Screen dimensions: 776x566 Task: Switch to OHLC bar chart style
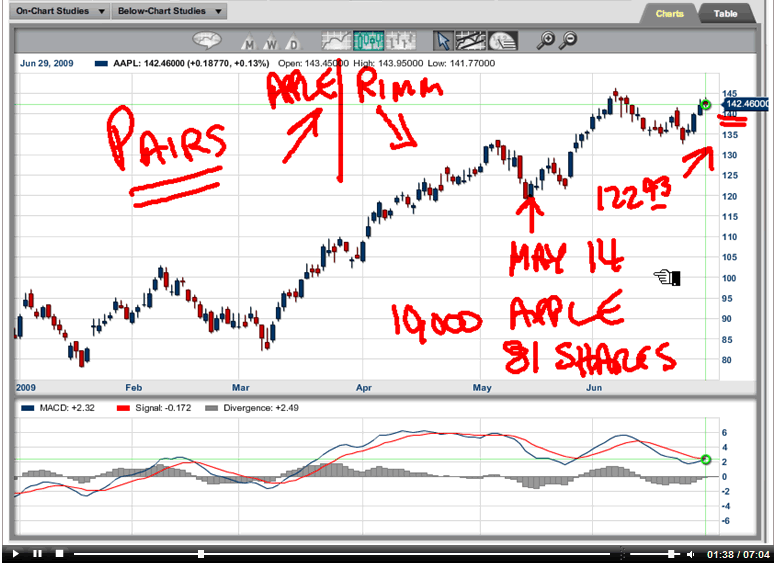[x=400, y=41]
